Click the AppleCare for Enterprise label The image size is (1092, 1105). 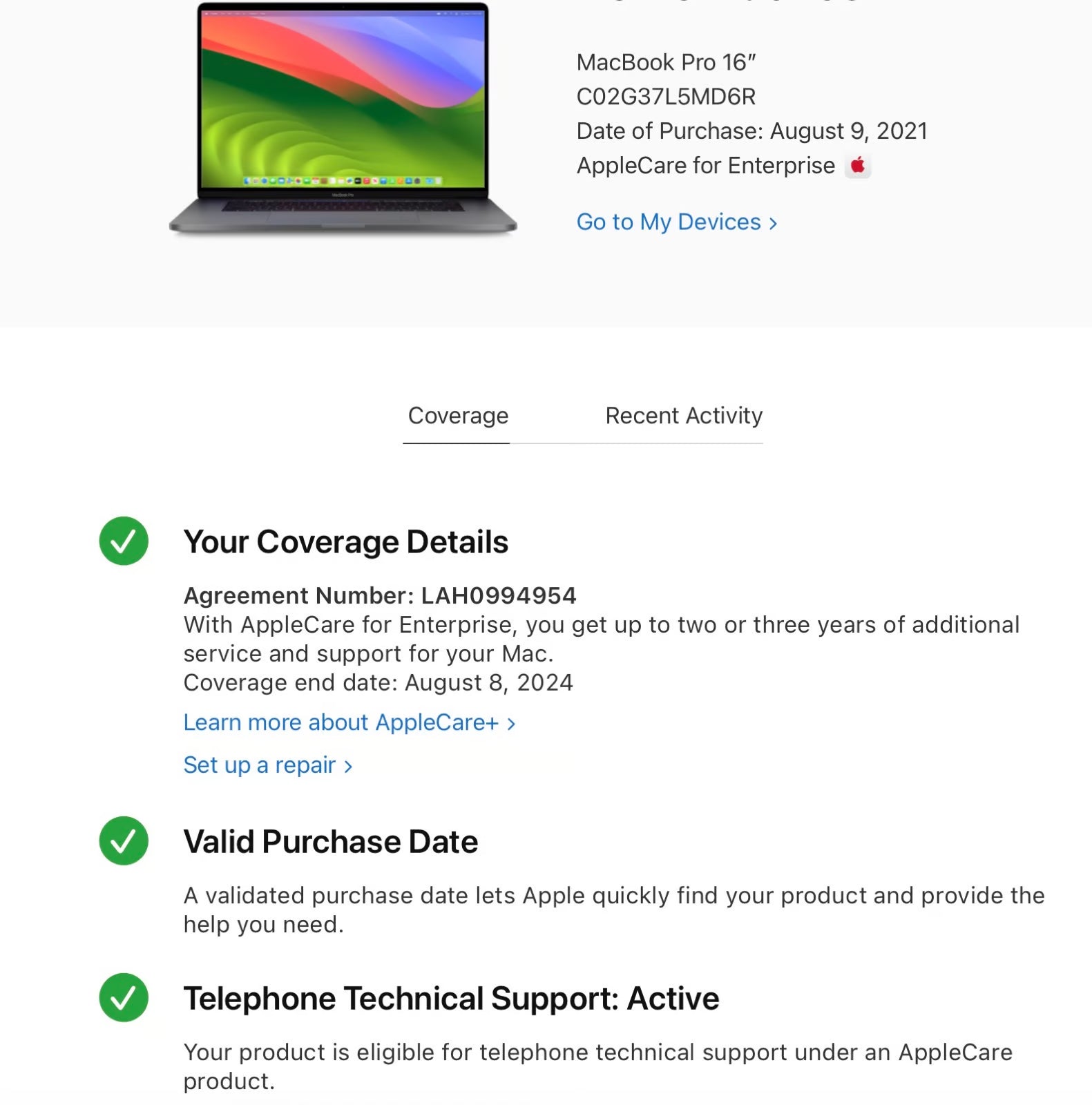(x=705, y=165)
